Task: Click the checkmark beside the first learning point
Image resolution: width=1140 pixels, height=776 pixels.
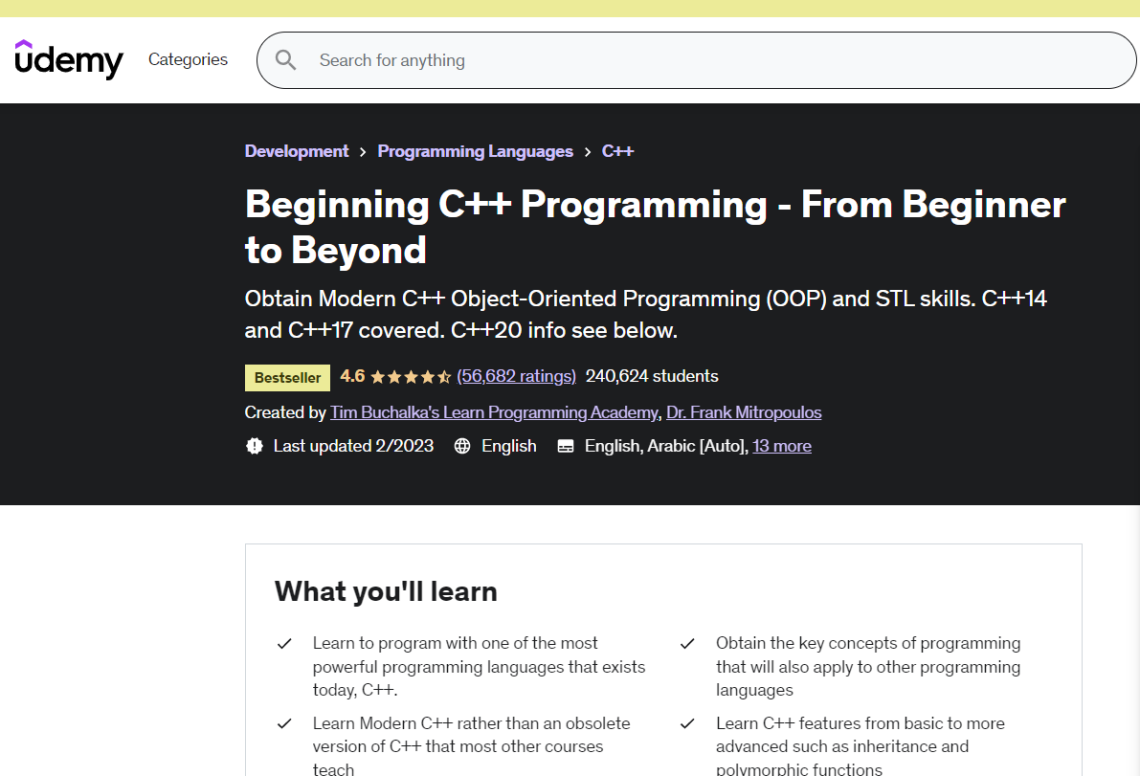Action: pos(284,643)
